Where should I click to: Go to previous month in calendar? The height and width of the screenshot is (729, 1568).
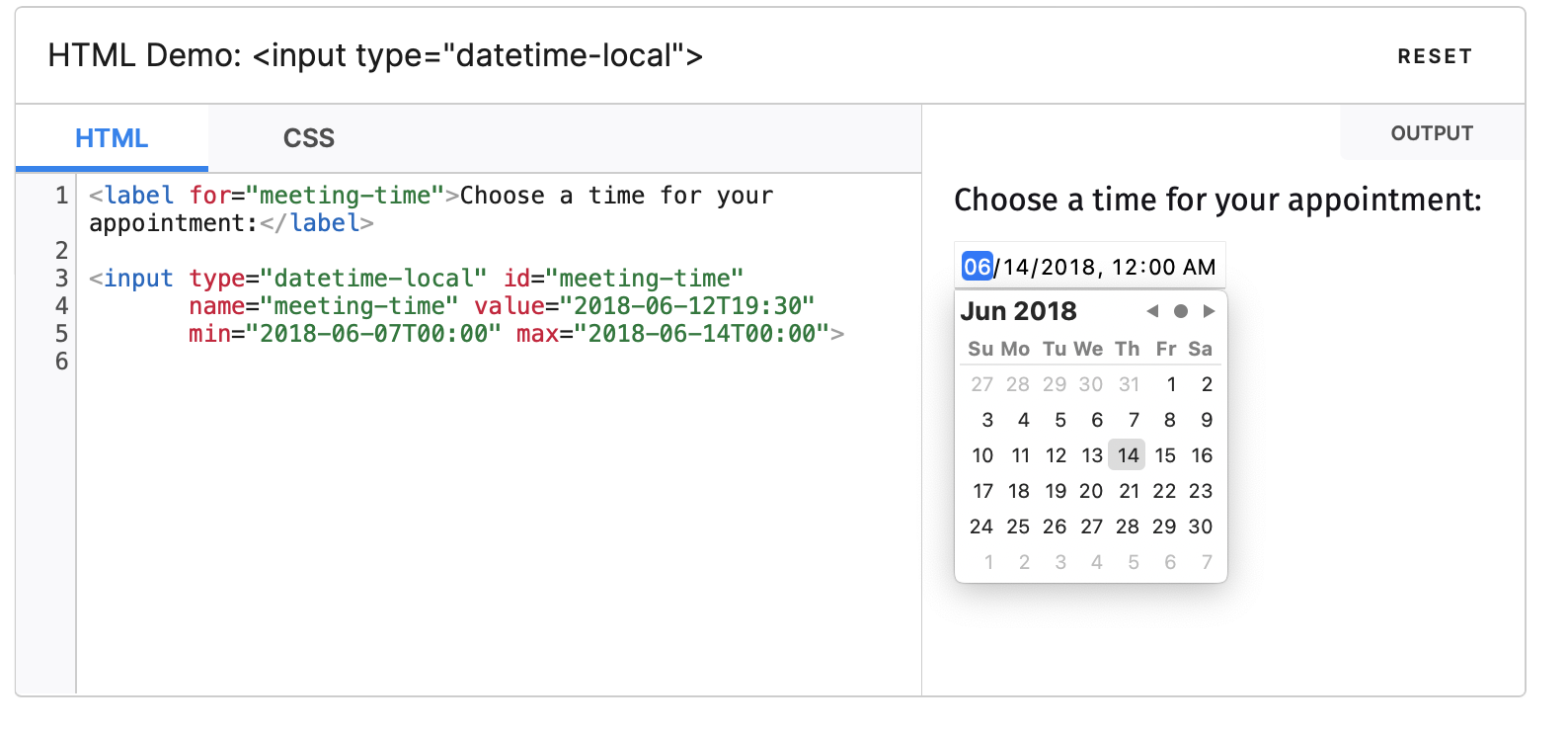pyautogui.click(x=1152, y=311)
